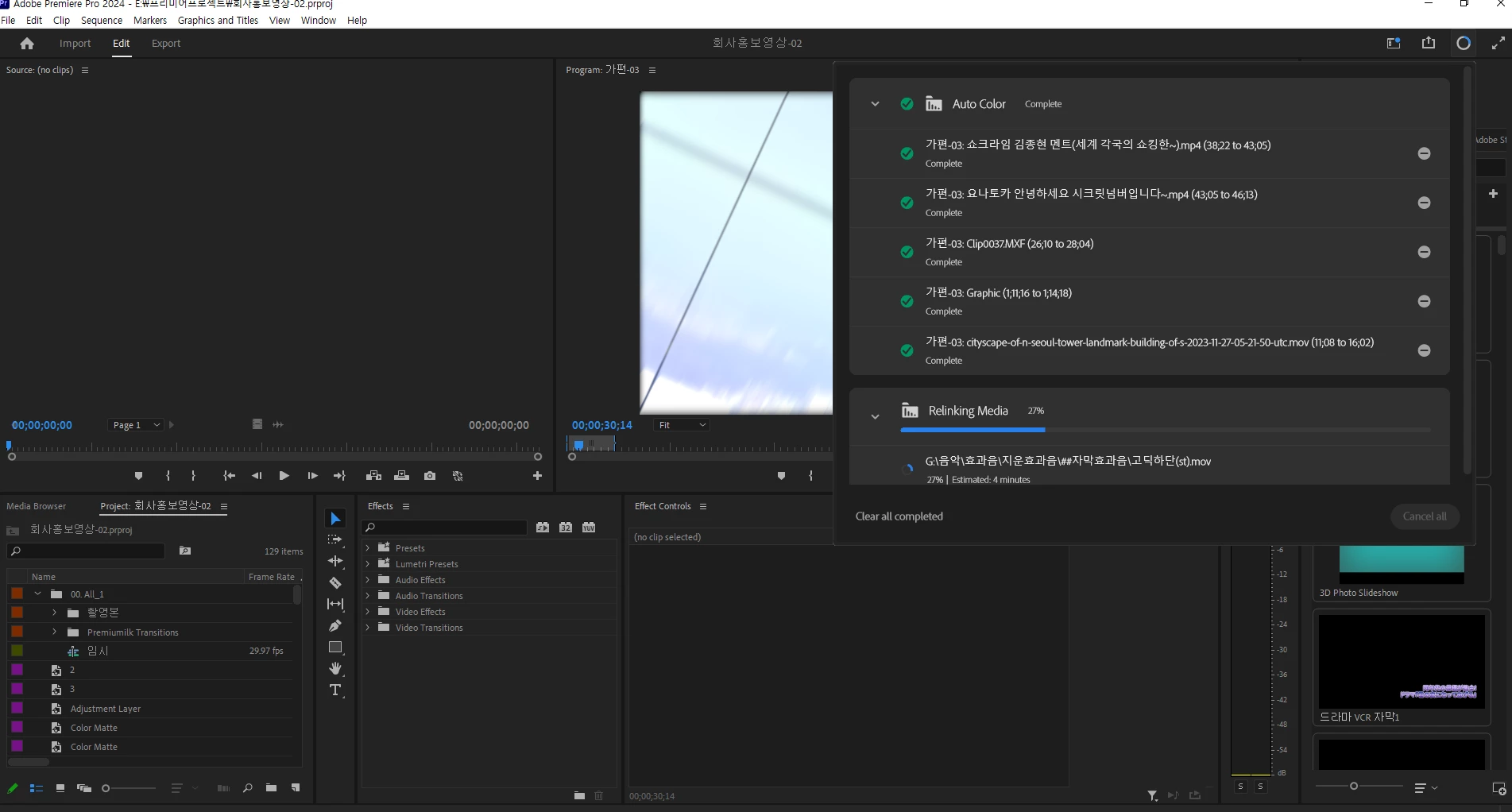Maximize video output with full screen icon
1512x812 pixels.
tap(1498, 43)
